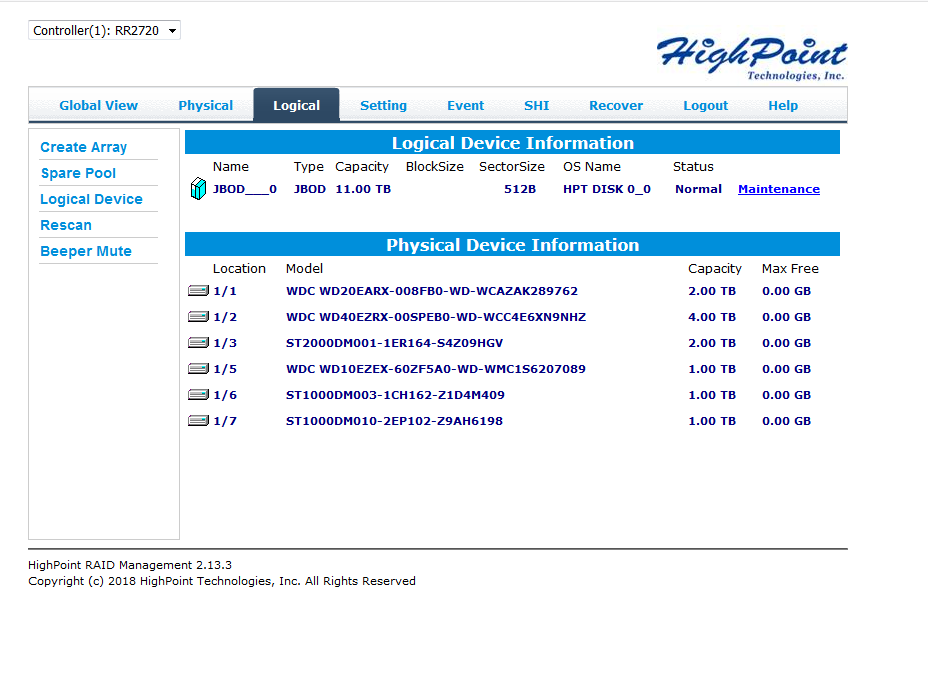Image resolution: width=928 pixels, height=676 pixels.
Task: Click Beeper Mute in the sidebar
Action: [x=86, y=251]
